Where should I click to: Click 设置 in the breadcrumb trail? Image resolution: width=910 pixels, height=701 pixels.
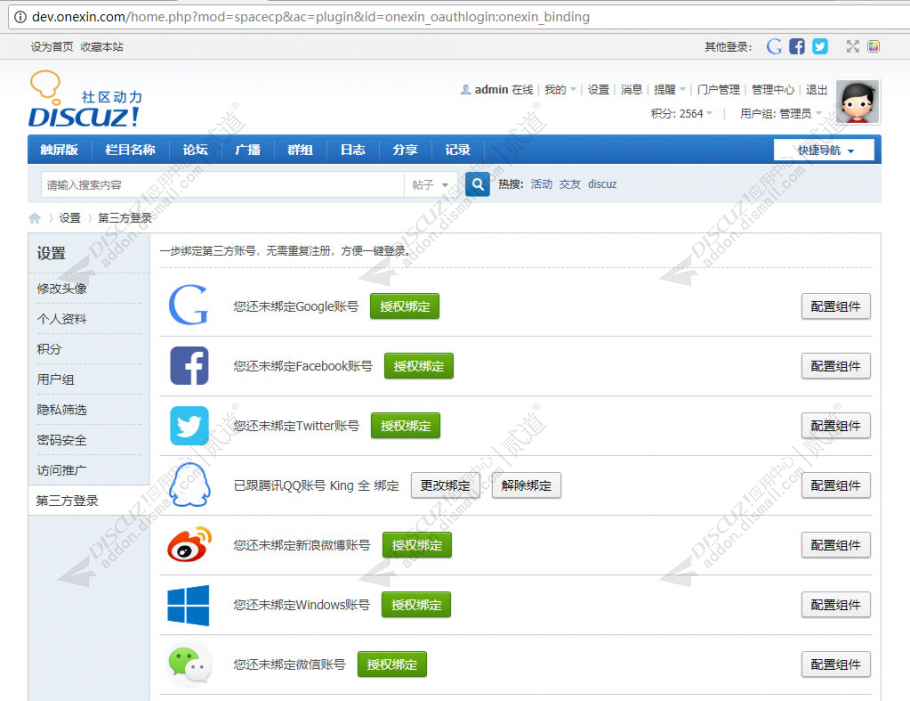[70, 218]
